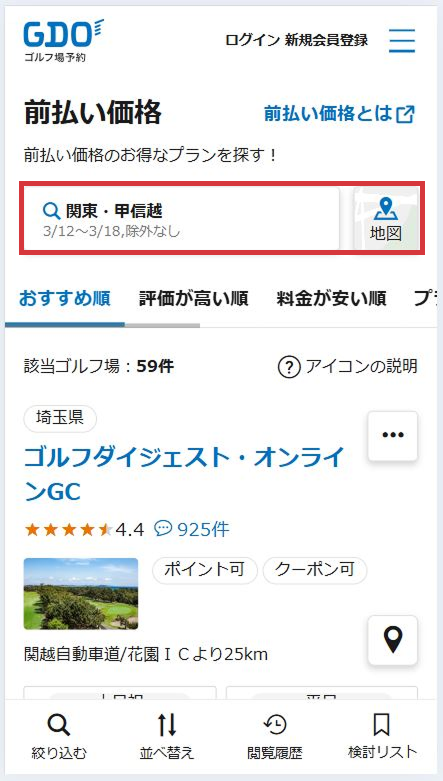Viewport: 443px width, 781px height.
Task: Switch to the 料金が安い順 tab
Action: pos(331,299)
